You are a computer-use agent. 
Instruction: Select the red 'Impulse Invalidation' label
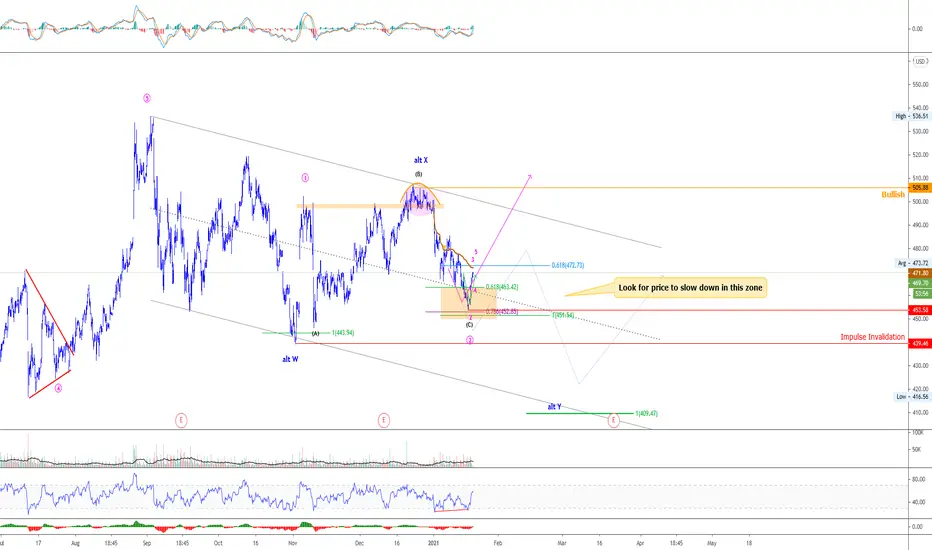pyautogui.click(x=872, y=337)
